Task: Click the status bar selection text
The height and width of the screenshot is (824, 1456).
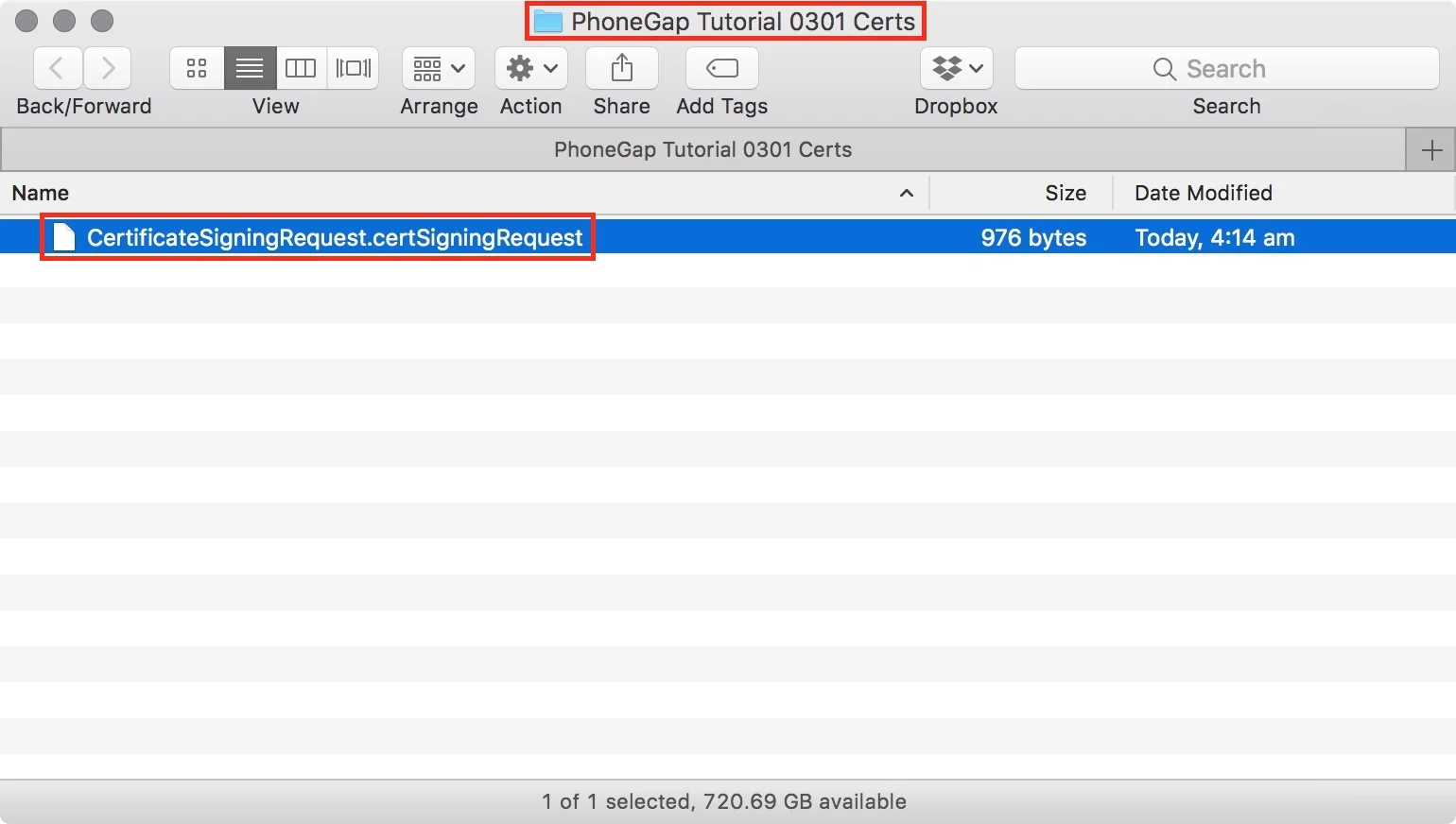Action: pos(724,801)
